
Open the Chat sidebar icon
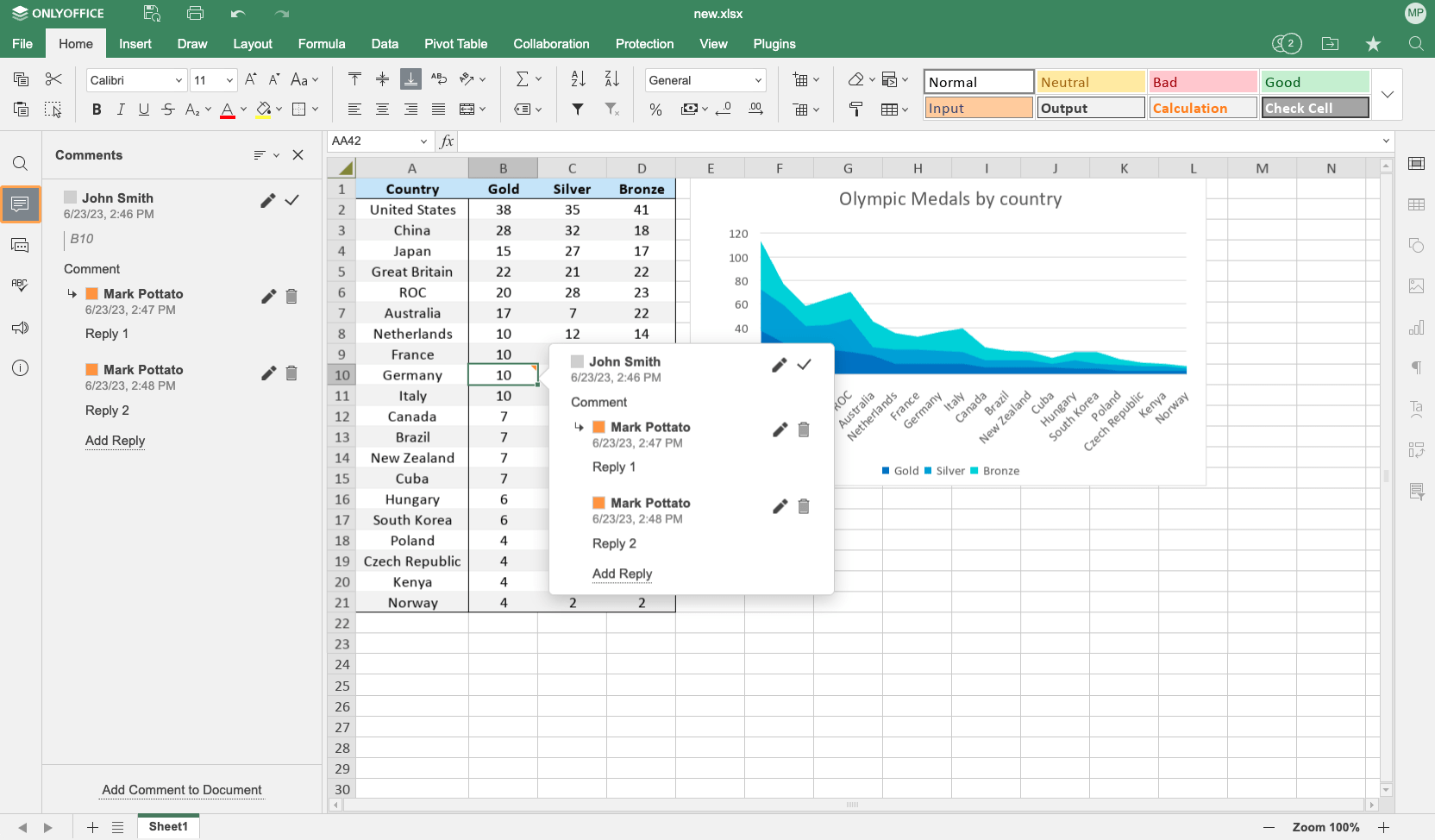(21, 246)
